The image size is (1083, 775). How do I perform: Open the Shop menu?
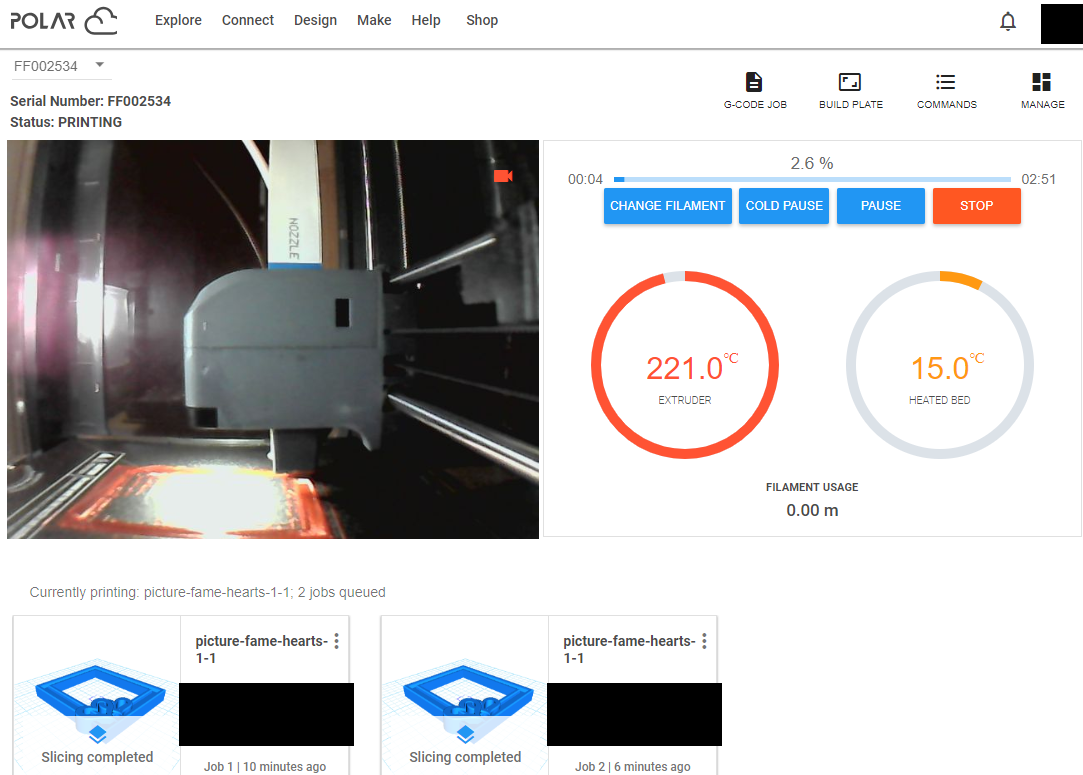(482, 21)
